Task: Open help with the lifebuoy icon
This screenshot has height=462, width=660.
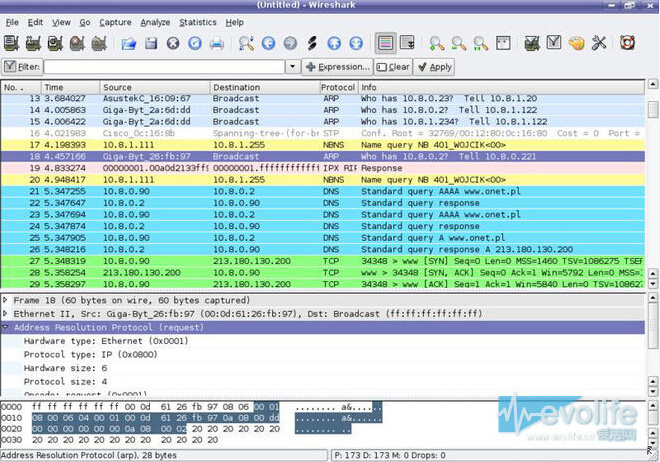Action: 627,43
